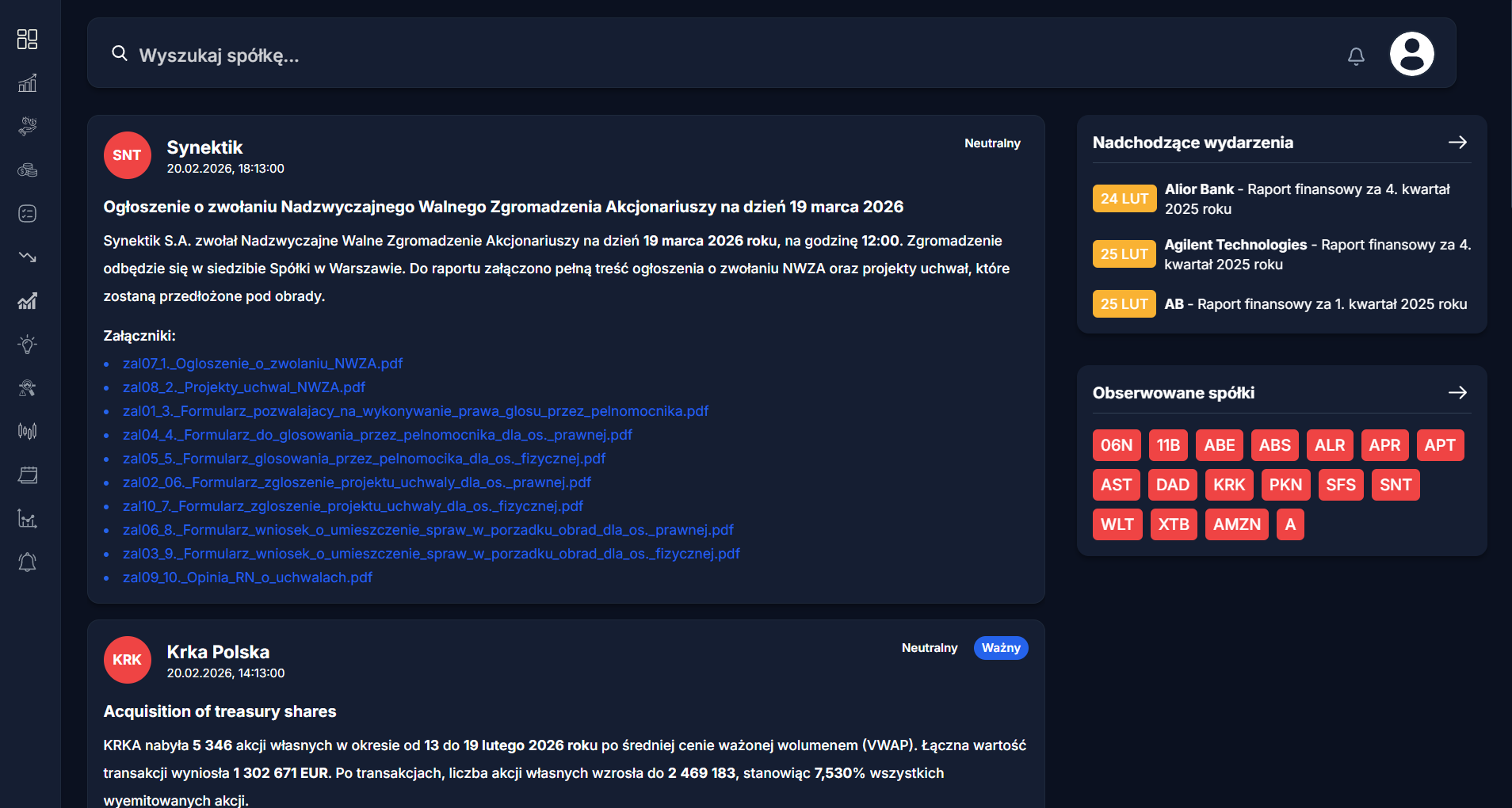Viewport: 1512px width, 808px height.
Task: Toggle the Ważny badge on Krka Polska news
Action: [1000, 647]
